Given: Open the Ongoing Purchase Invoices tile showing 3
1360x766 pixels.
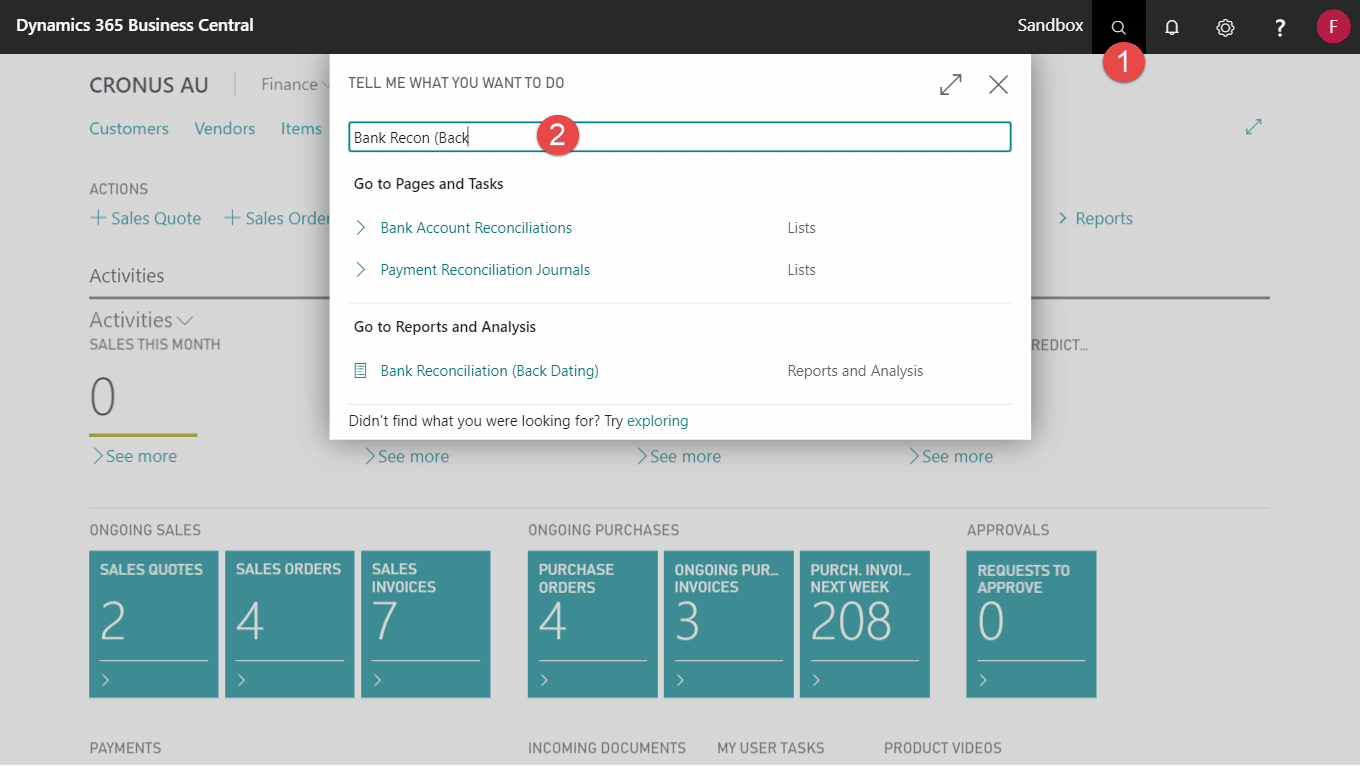Looking at the screenshot, I should click(729, 624).
